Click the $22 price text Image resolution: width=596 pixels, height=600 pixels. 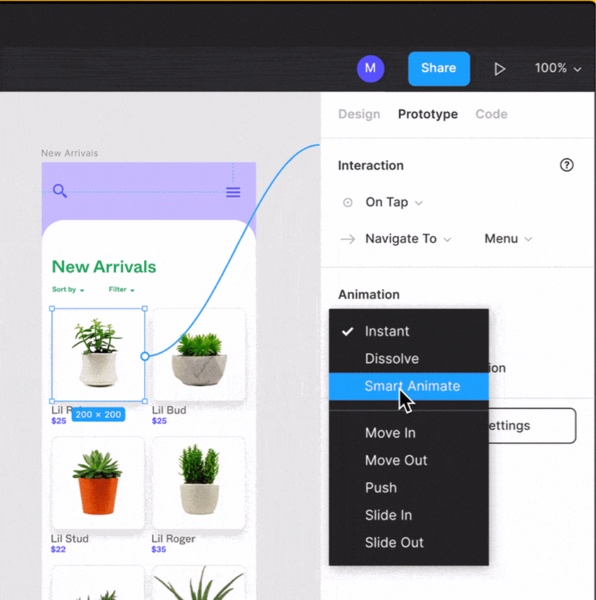pyautogui.click(x=58, y=549)
